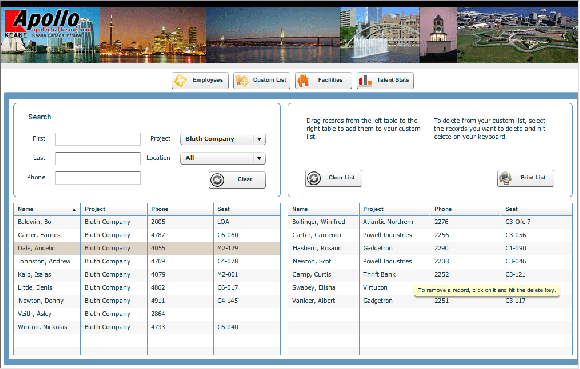Click the Phone search field
The height and width of the screenshot is (369, 580).
98,177
